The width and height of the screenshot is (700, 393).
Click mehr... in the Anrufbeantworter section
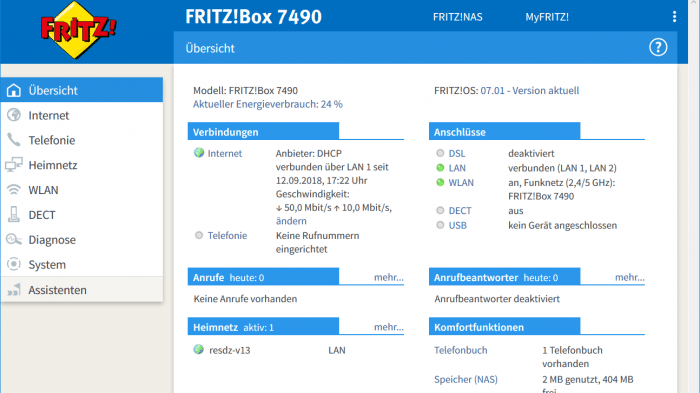click(x=629, y=277)
